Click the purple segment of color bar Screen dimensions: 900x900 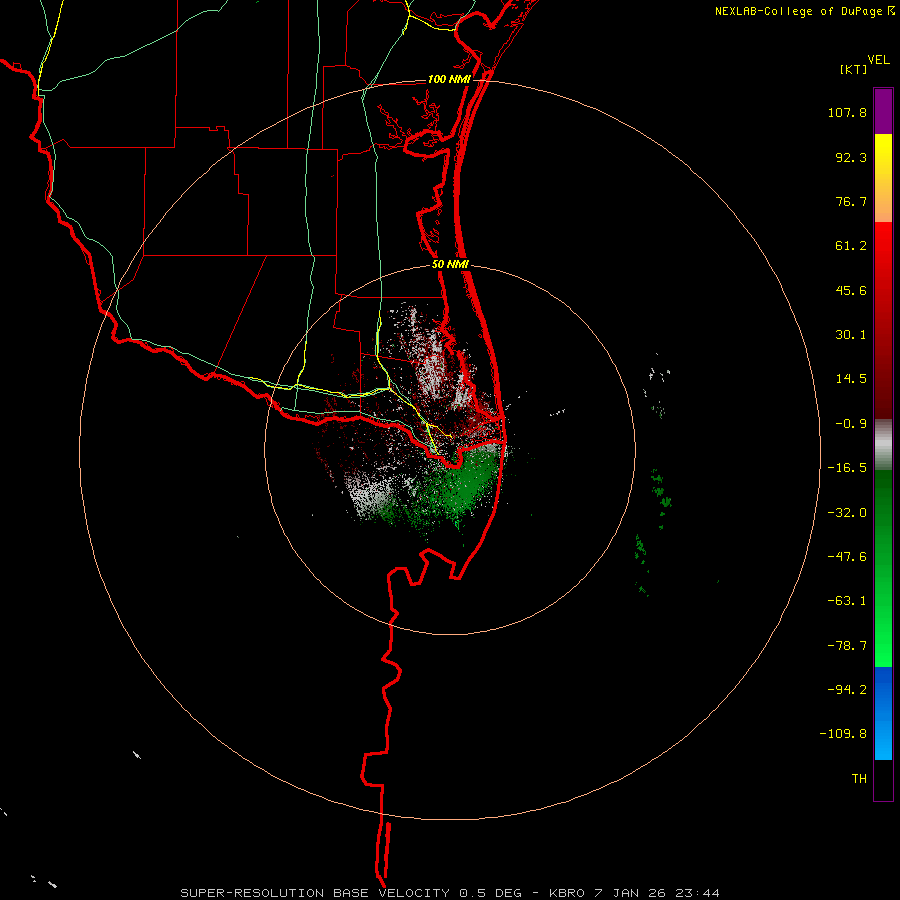883,111
